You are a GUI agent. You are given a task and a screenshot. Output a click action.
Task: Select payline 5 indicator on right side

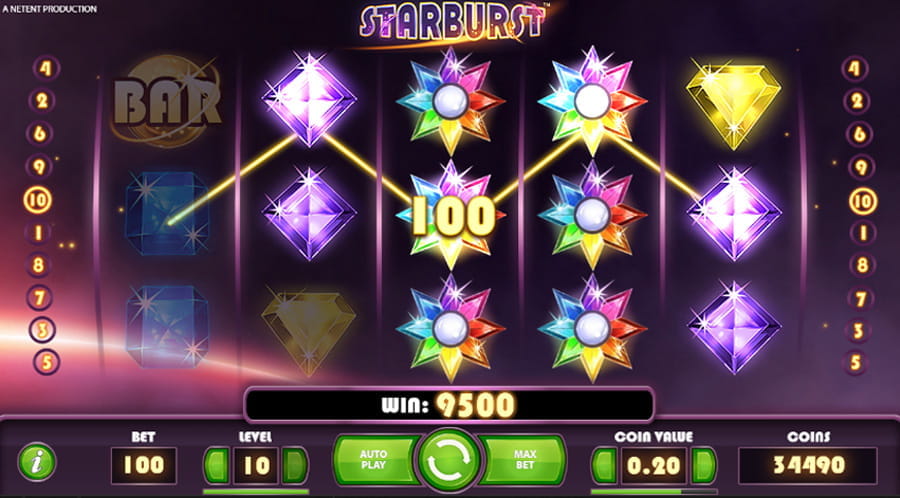tap(855, 363)
